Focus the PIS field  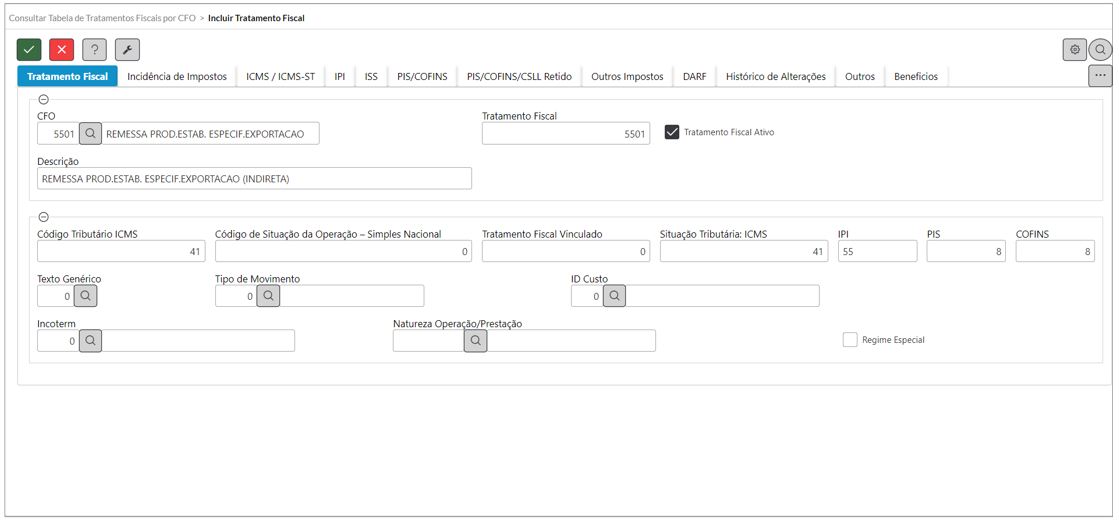click(966, 251)
